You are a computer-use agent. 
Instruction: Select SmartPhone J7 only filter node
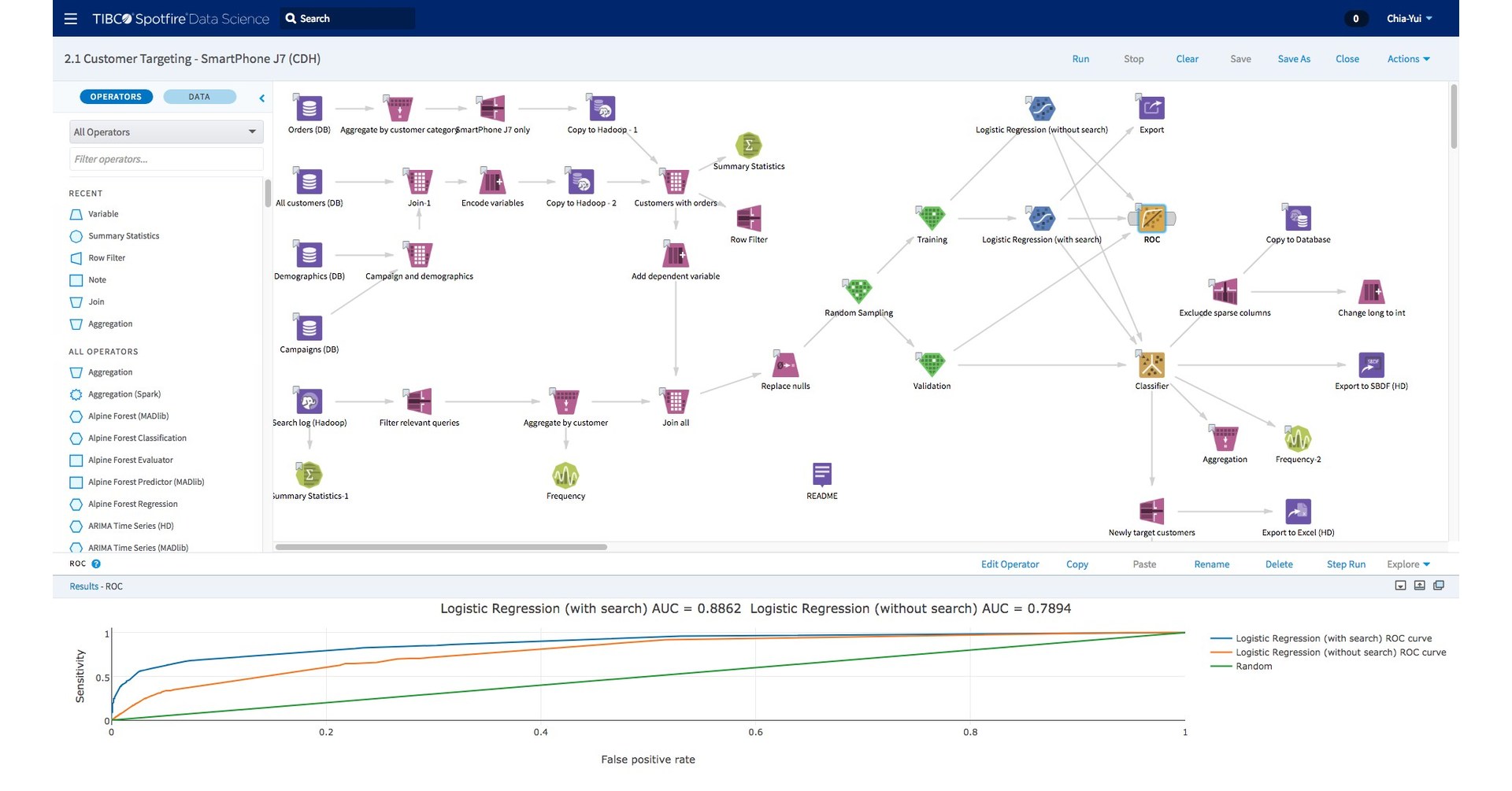click(492, 108)
